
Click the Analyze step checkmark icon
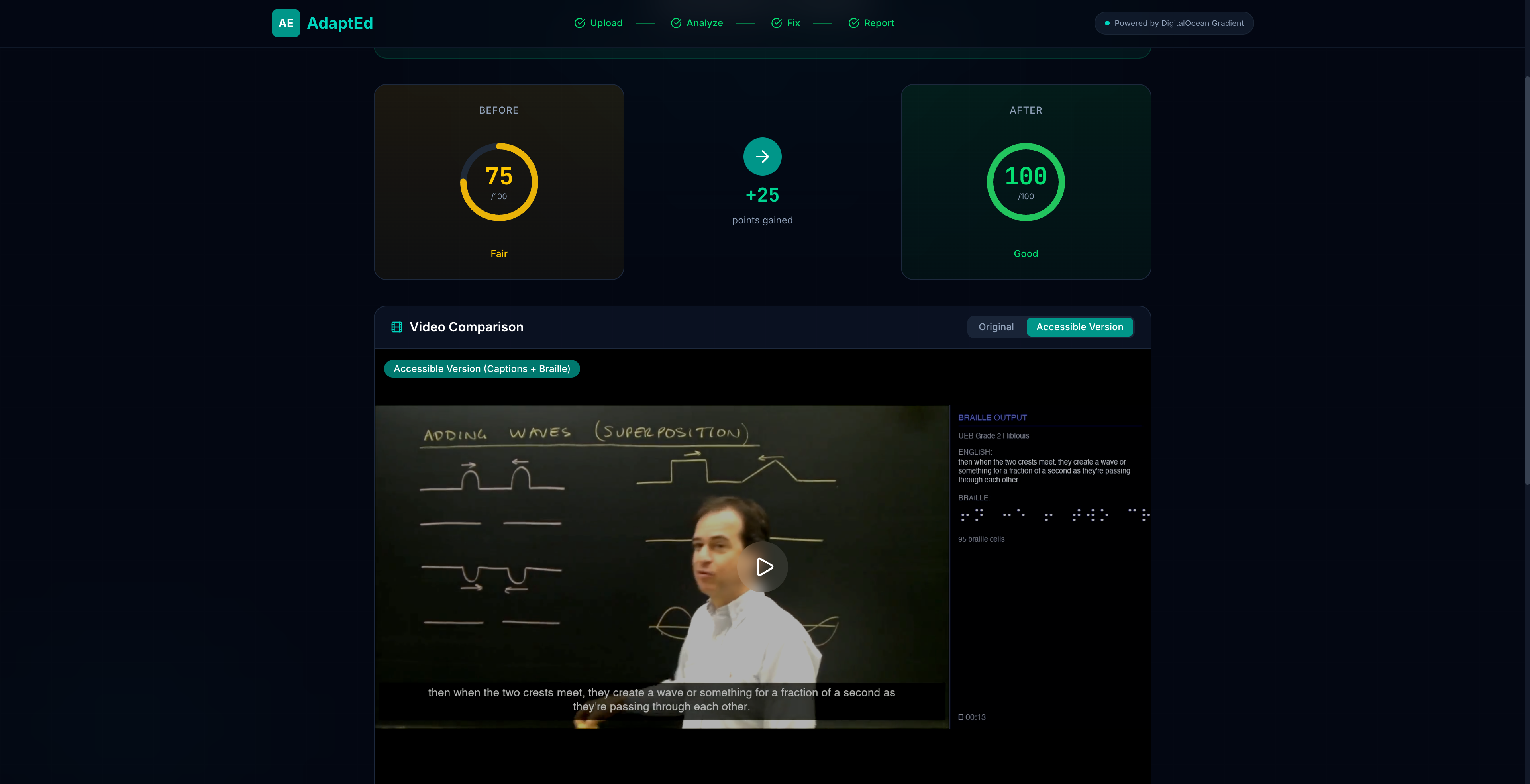point(676,23)
